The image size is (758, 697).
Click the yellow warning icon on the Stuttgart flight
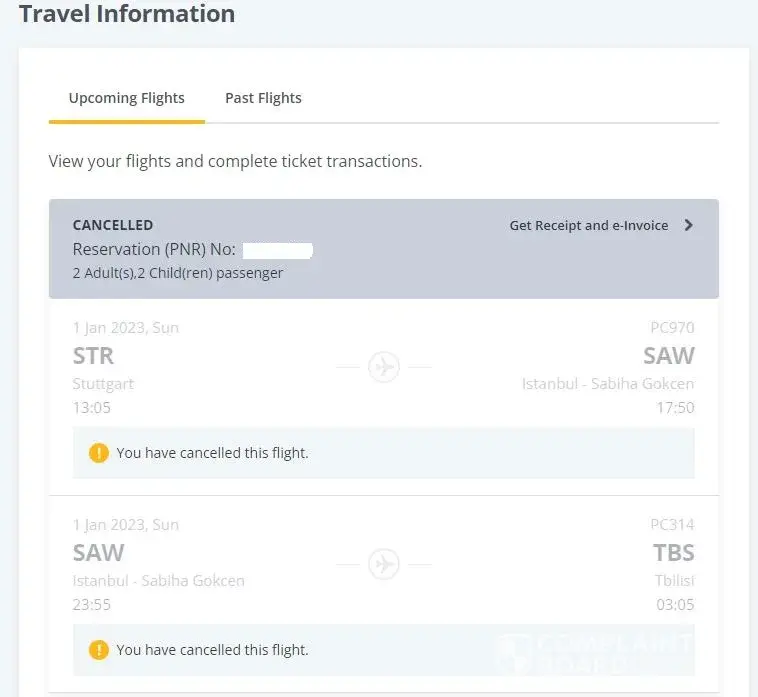[x=98, y=453]
